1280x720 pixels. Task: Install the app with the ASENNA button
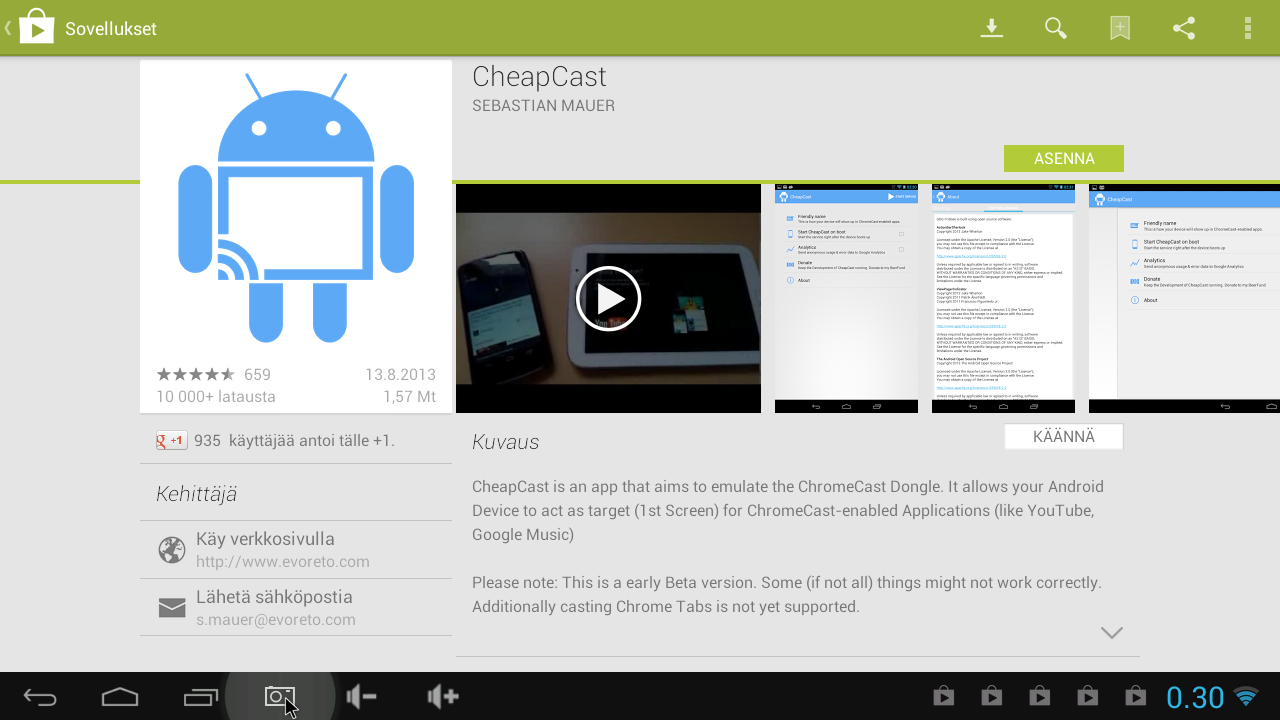1064,158
